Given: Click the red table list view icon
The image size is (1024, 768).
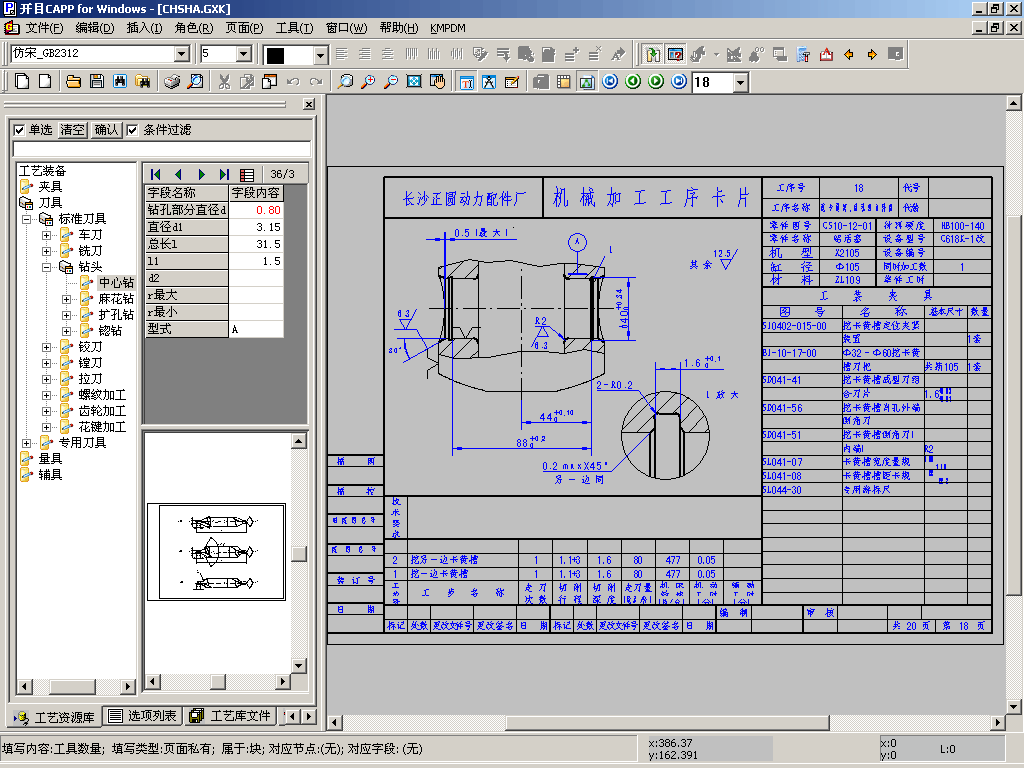Looking at the screenshot, I should tap(247, 174).
